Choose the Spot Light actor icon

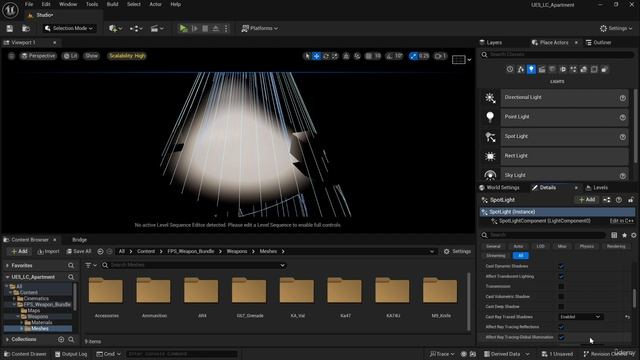[490, 137]
